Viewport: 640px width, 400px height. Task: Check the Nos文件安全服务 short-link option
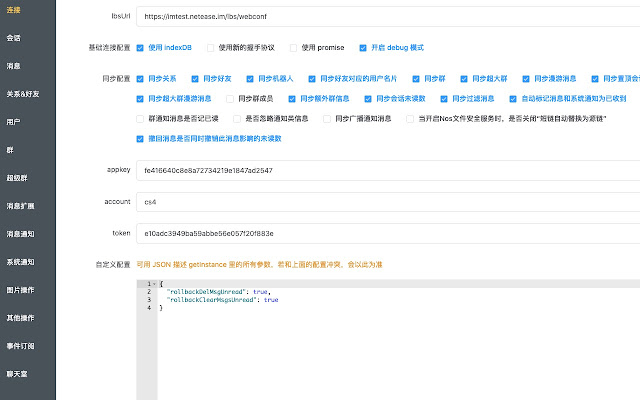pos(410,119)
